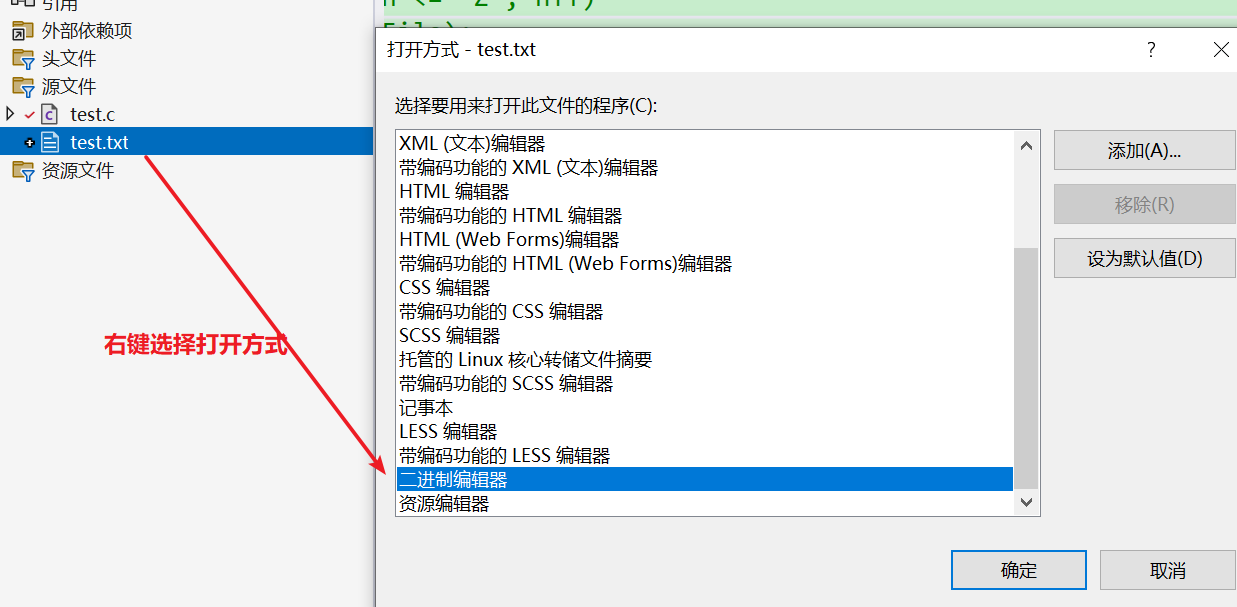Select HTML 编辑器 in list
Viewport: 1237px width, 607px height.
pos(705,191)
